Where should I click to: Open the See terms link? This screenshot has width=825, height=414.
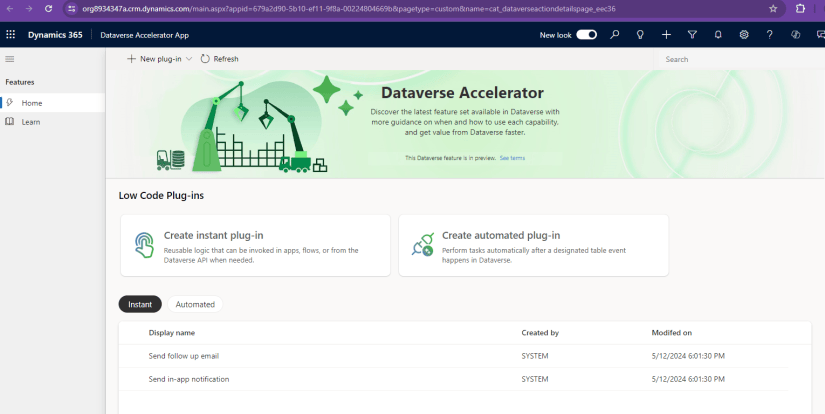point(512,158)
